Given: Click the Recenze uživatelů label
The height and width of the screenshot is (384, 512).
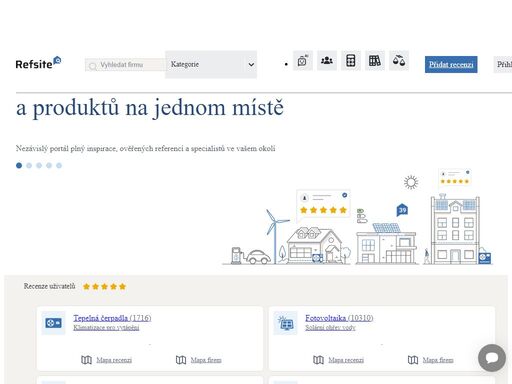Looking at the screenshot, I should tap(49, 286).
